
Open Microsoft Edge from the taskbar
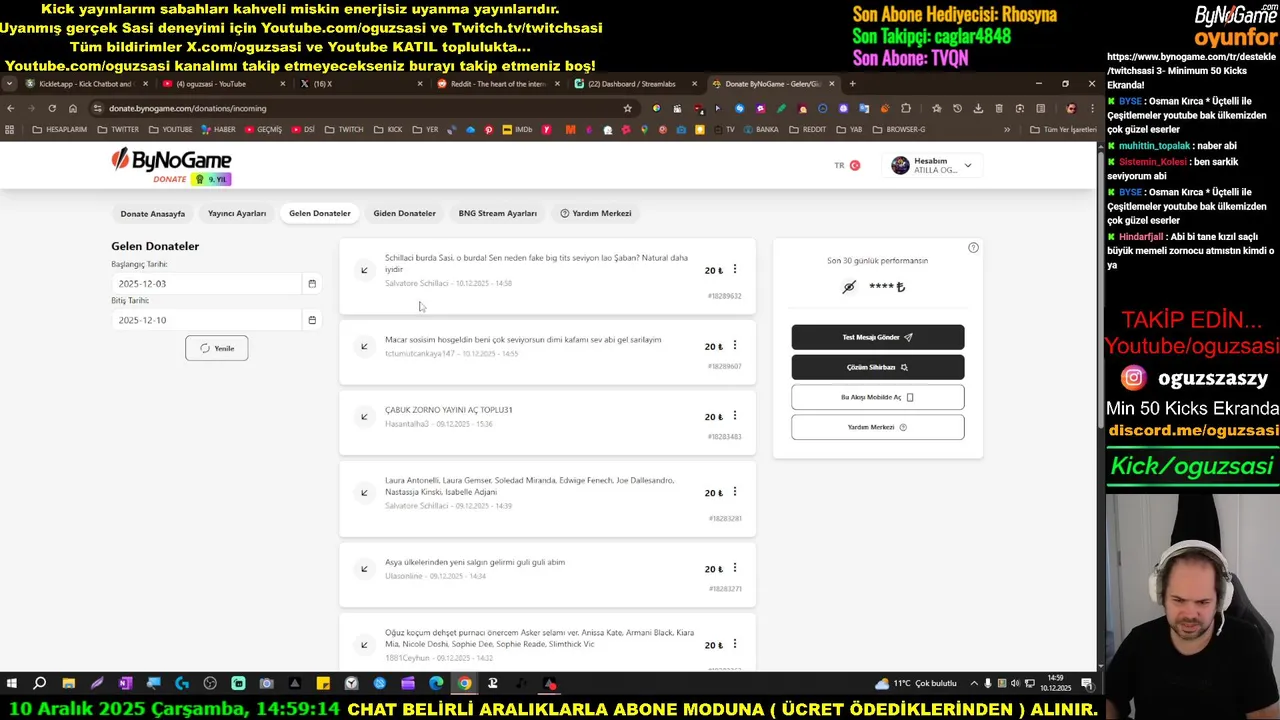point(436,684)
